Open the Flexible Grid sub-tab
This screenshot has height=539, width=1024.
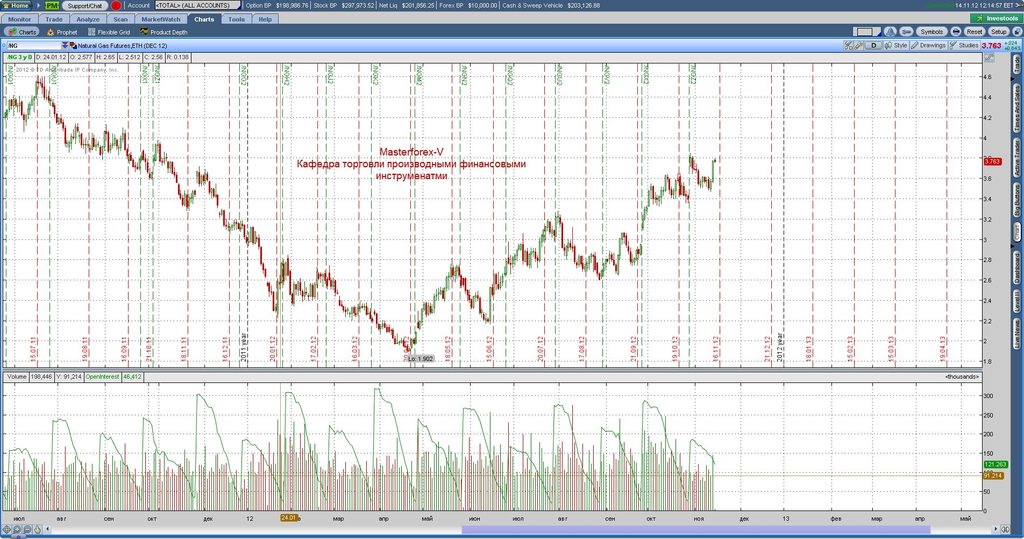click(x=109, y=31)
